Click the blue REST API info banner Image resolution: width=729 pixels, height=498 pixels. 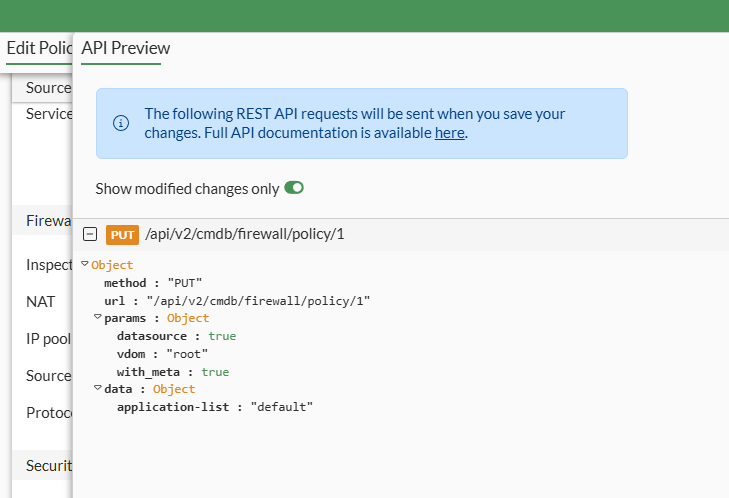pos(361,123)
